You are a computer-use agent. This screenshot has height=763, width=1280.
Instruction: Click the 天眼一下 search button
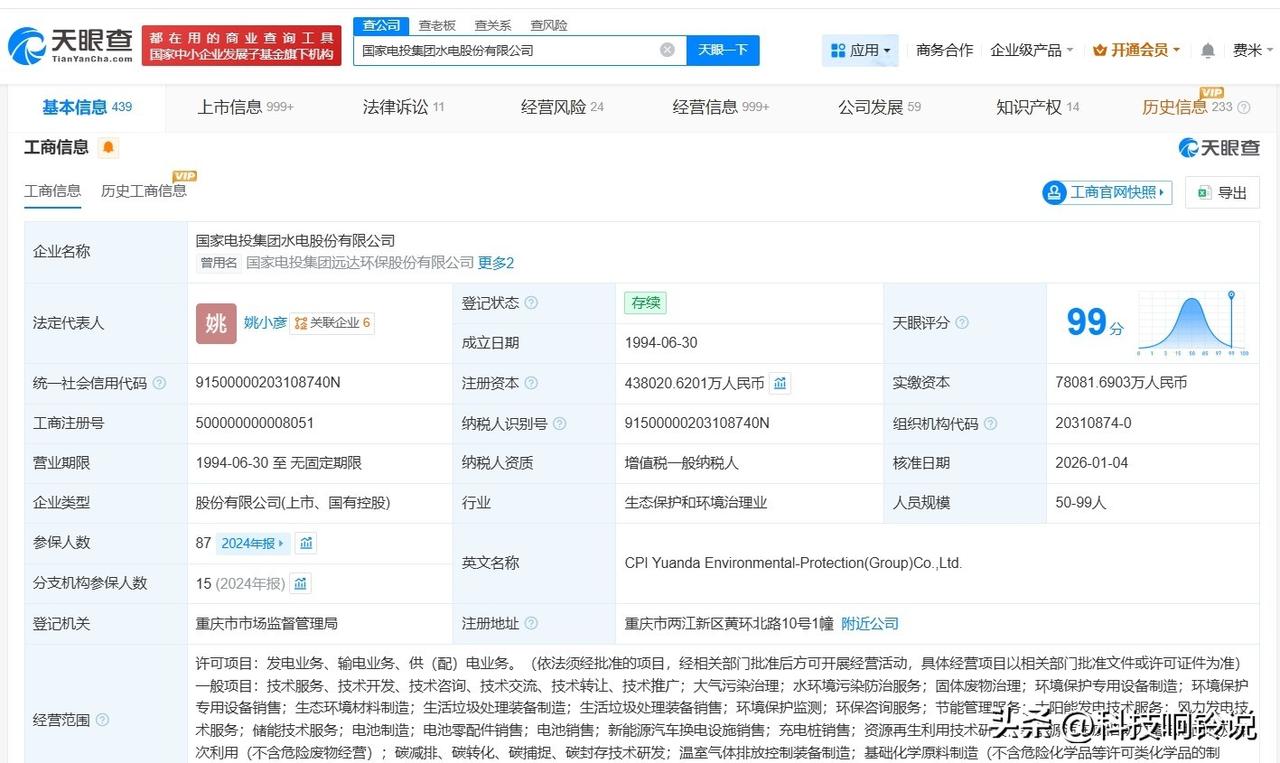click(723, 50)
